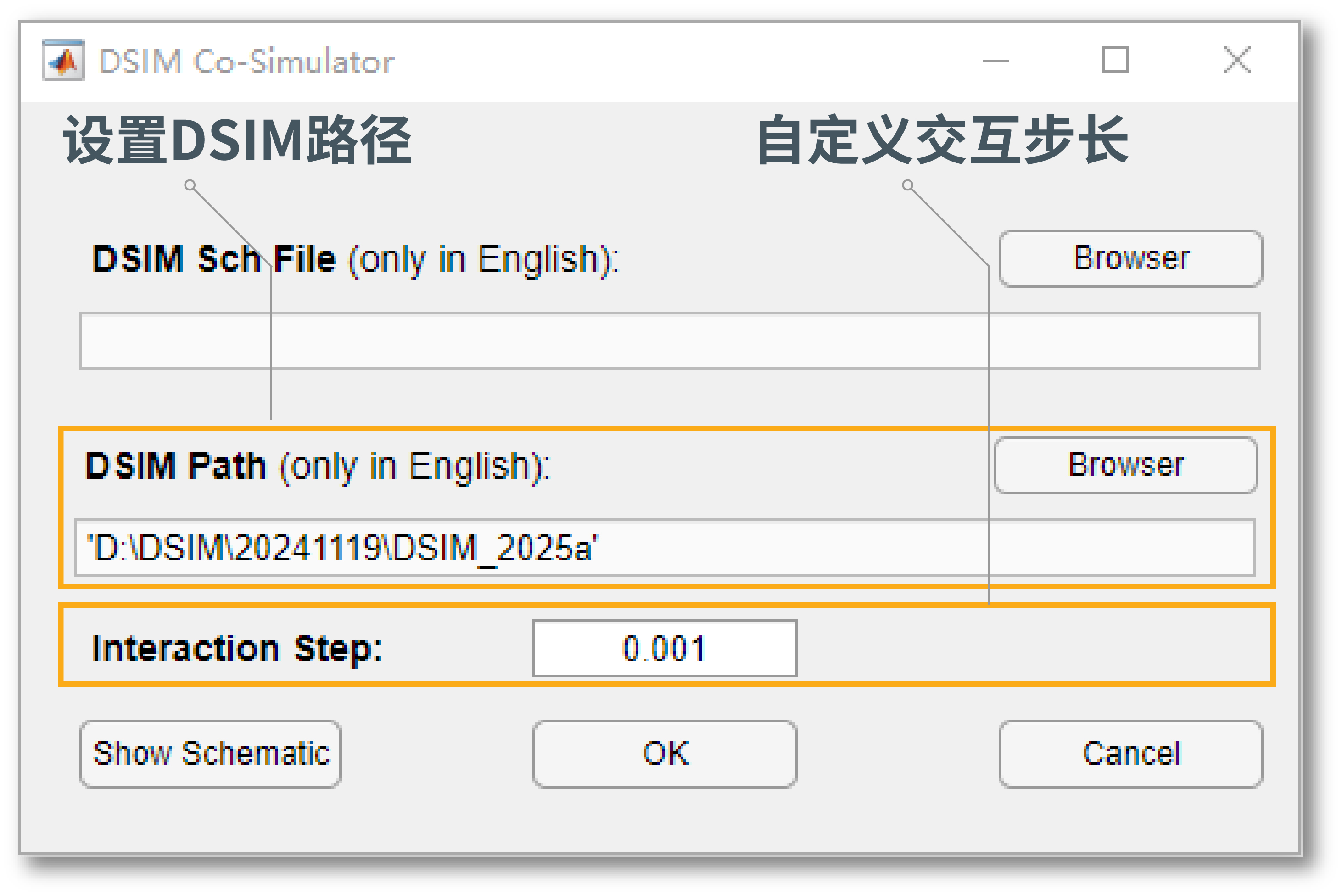Click the DSIM Path text field
Viewport: 1342px width, 896px height.
(x=664, y=548)
